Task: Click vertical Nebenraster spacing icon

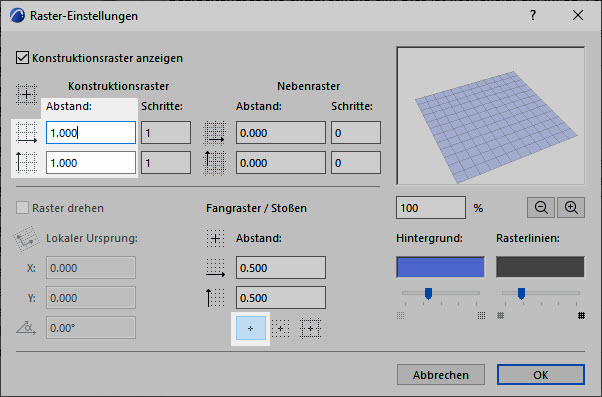Action: [x=215, y=163]
